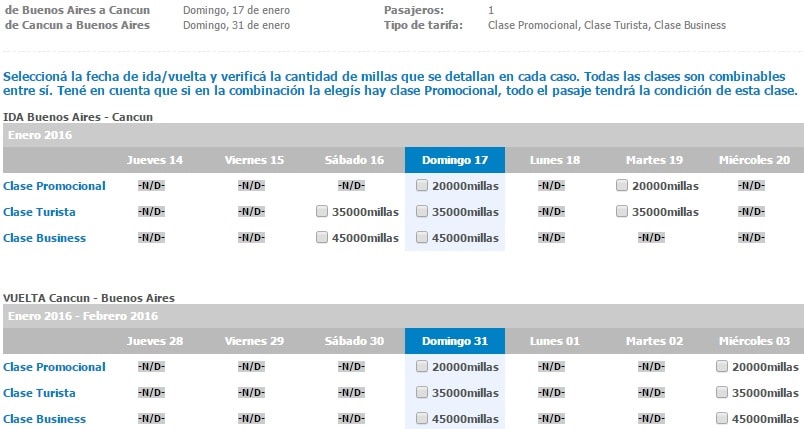Open the outbound Clase Business link
804x429 pixels.
point(45,238)
